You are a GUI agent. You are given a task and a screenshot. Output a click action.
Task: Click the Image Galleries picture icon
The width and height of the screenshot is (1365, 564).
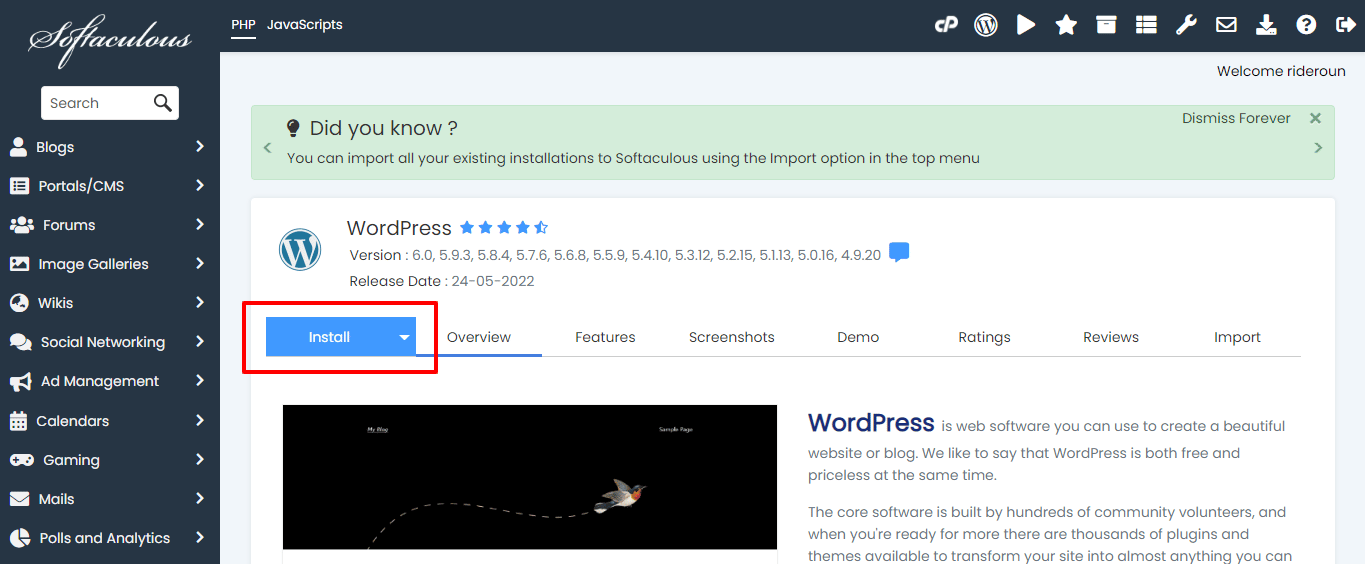19,264
